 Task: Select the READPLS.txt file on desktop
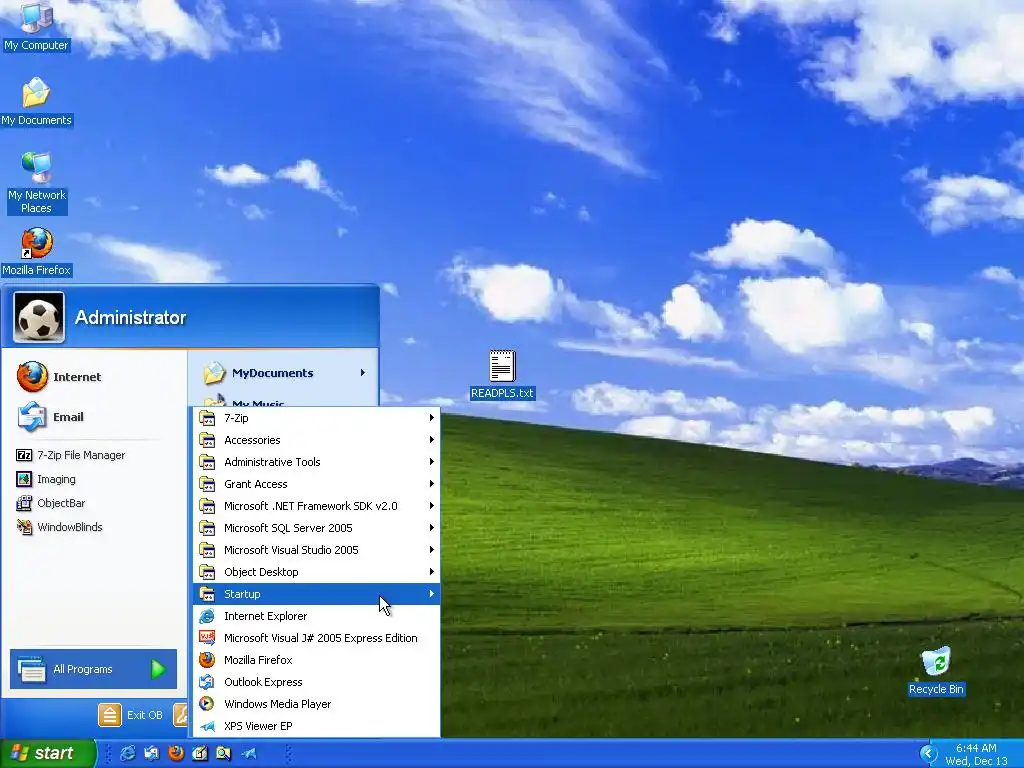(x=502, y=375)
